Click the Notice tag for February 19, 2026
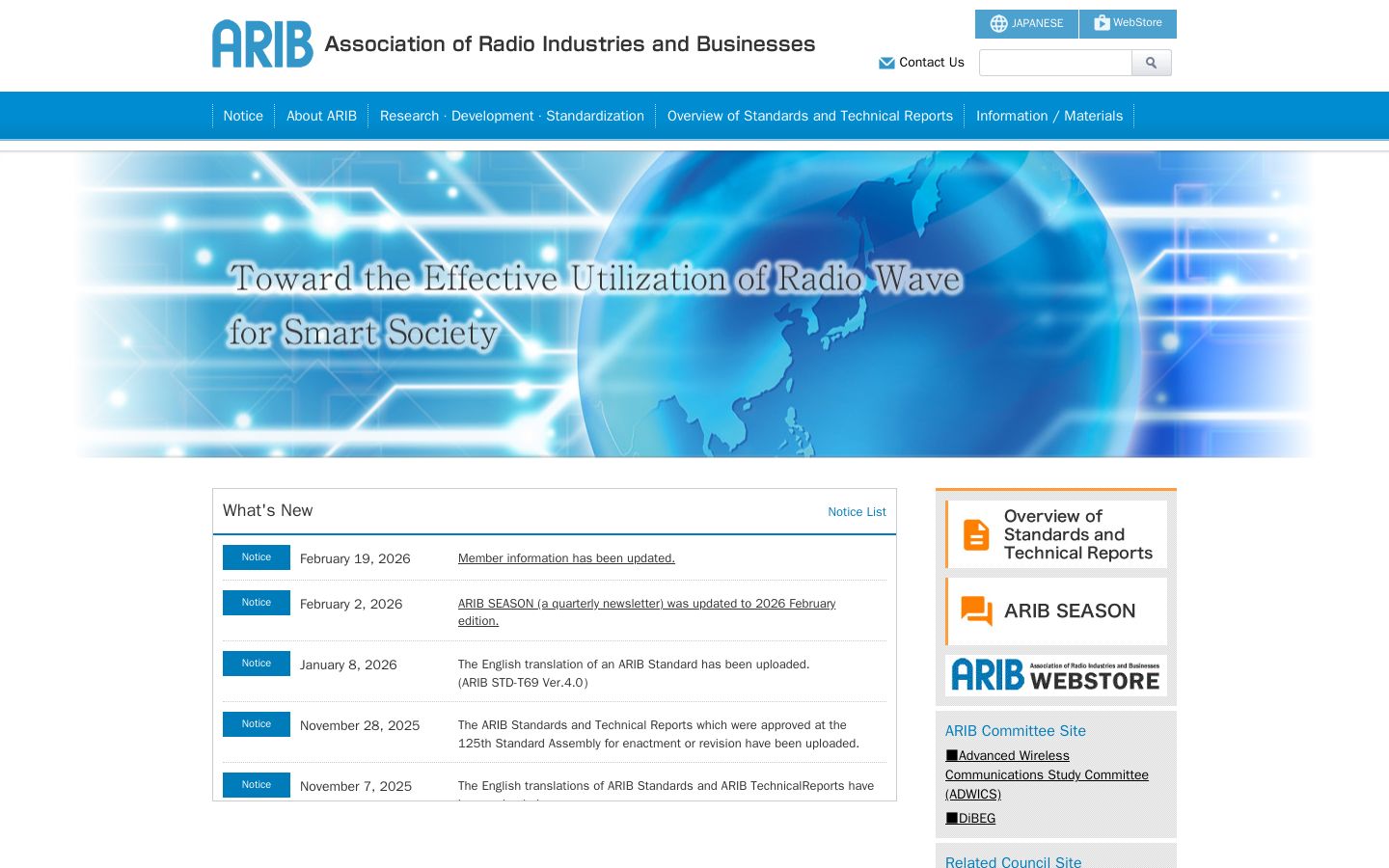 tap(257, 557)
